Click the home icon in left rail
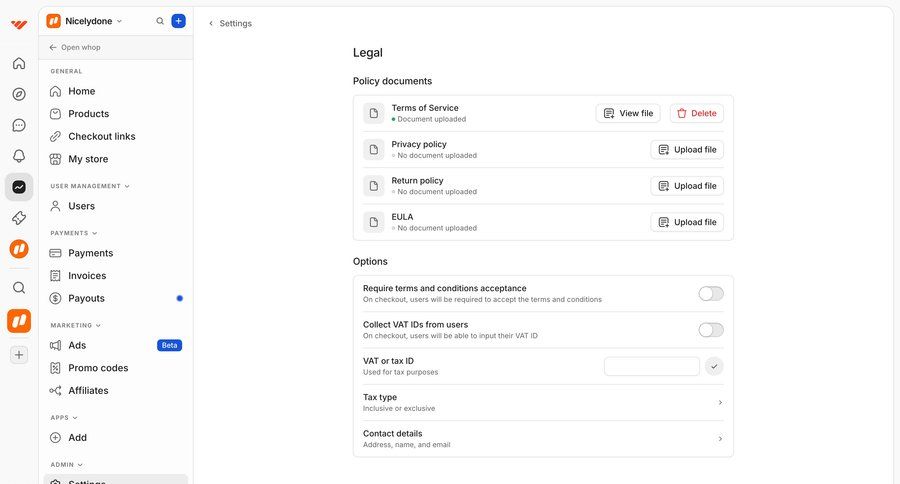Screen dimensions: 900x484 (x=19, y=63)
